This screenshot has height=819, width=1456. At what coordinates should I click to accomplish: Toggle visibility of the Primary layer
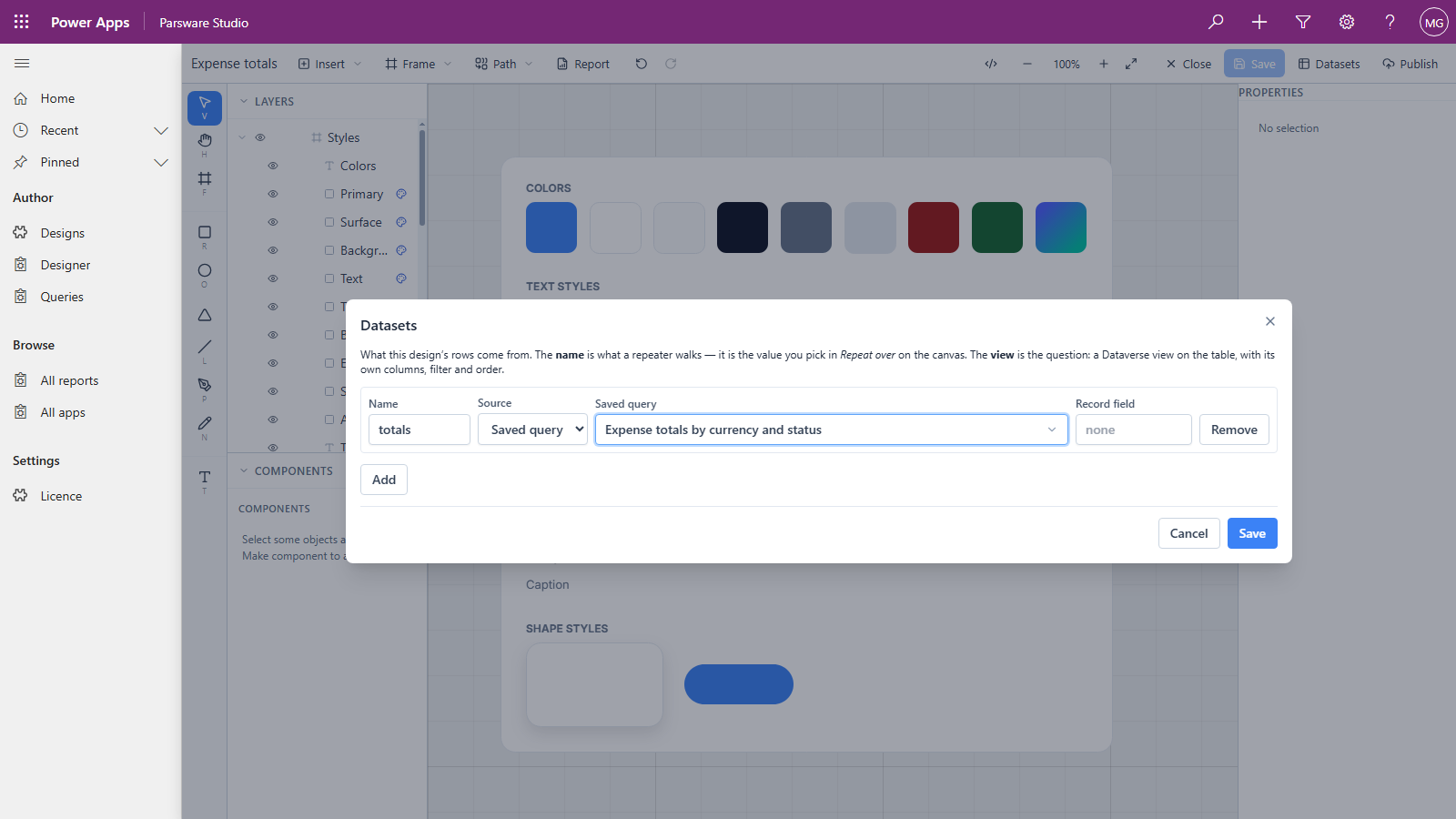click(273, 195)
